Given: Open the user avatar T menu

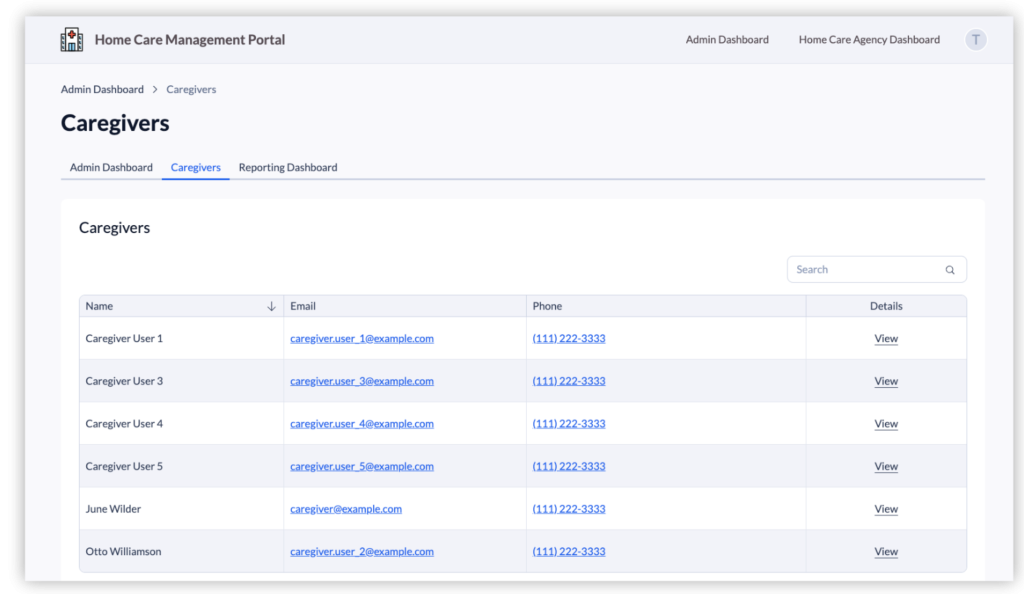Looking at the screenshot, I should click(976, 40).
